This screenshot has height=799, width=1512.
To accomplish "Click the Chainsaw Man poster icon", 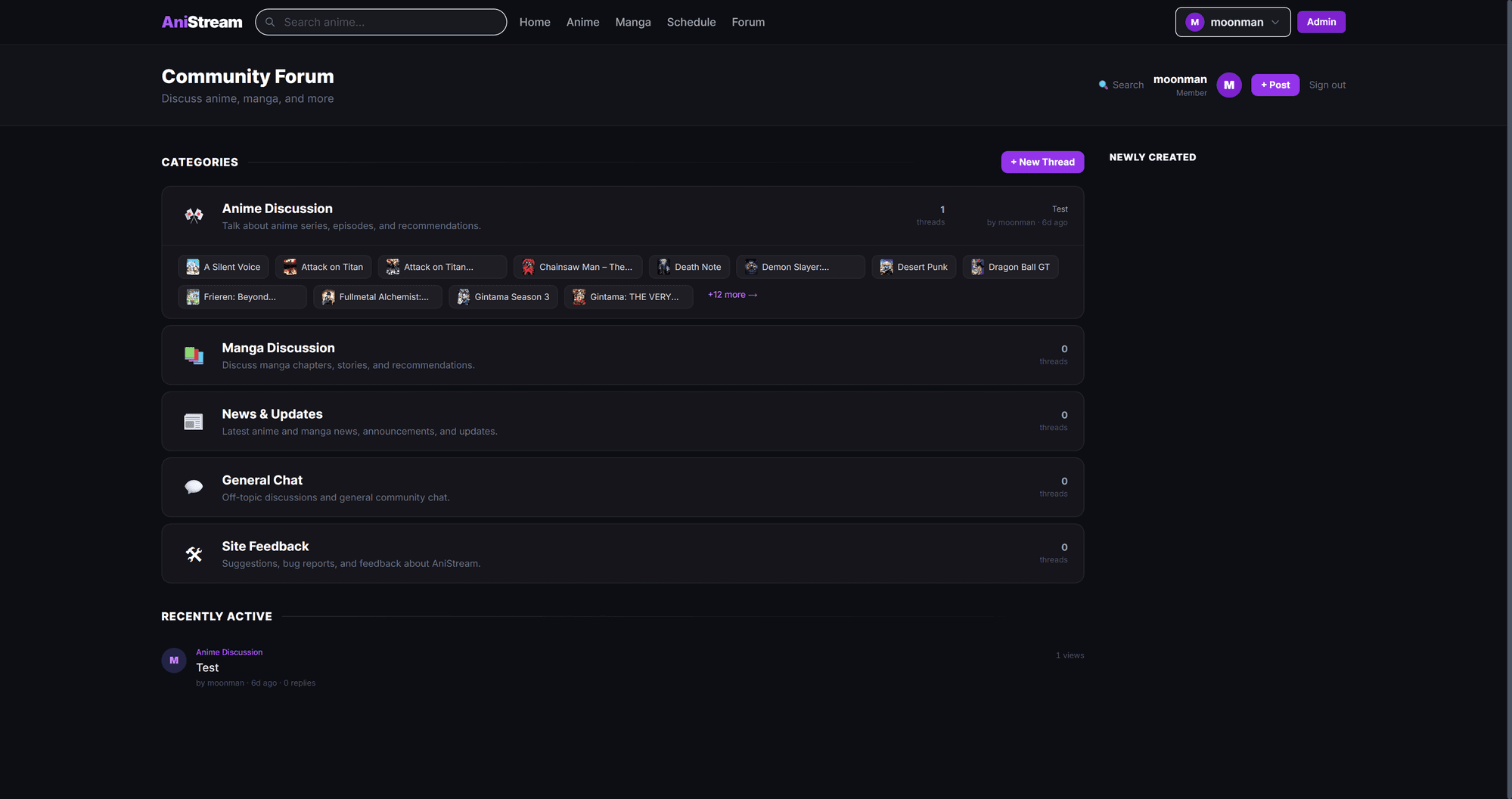I will click(528, 267).
